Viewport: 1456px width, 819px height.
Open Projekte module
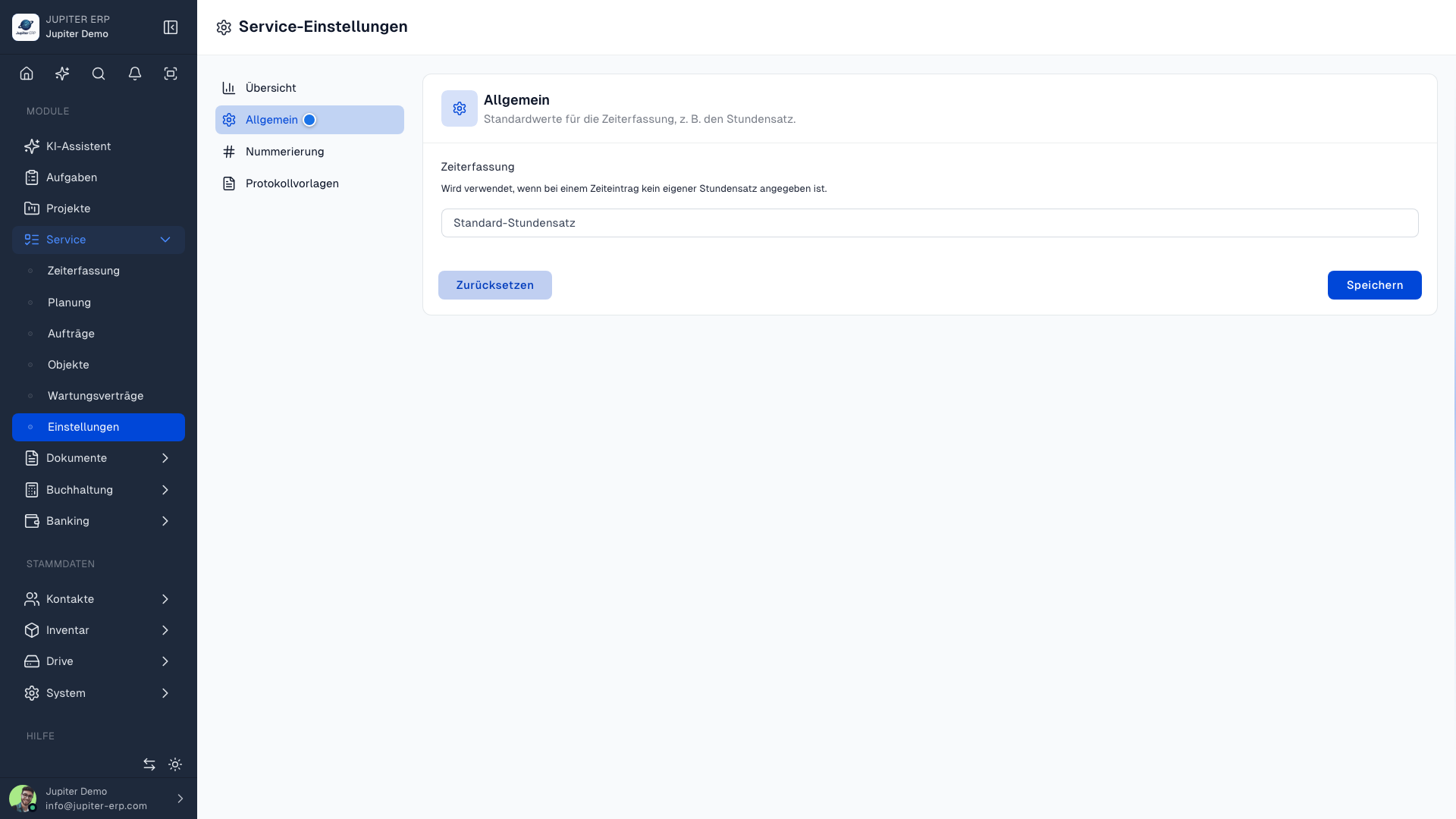pos(99,209)
